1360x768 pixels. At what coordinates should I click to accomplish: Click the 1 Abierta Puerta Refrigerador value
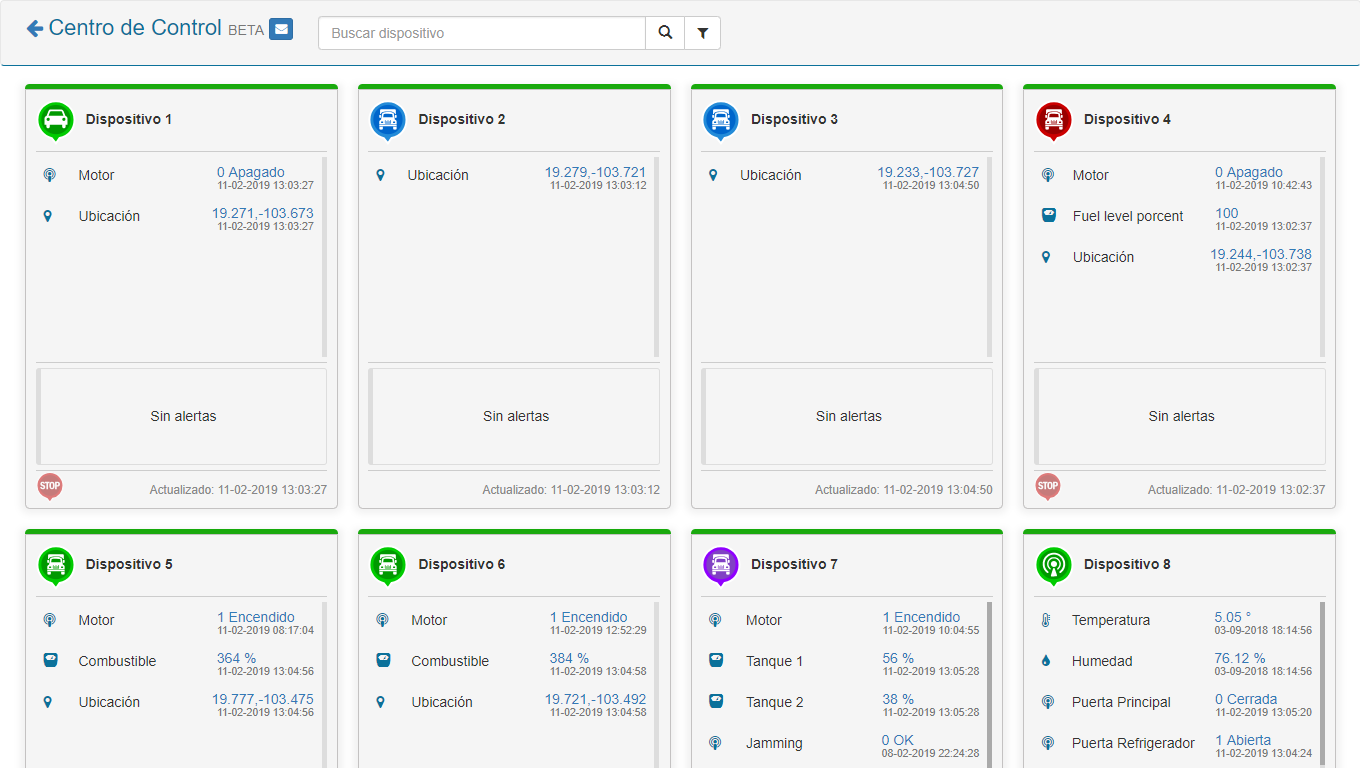pos(1242,740)
